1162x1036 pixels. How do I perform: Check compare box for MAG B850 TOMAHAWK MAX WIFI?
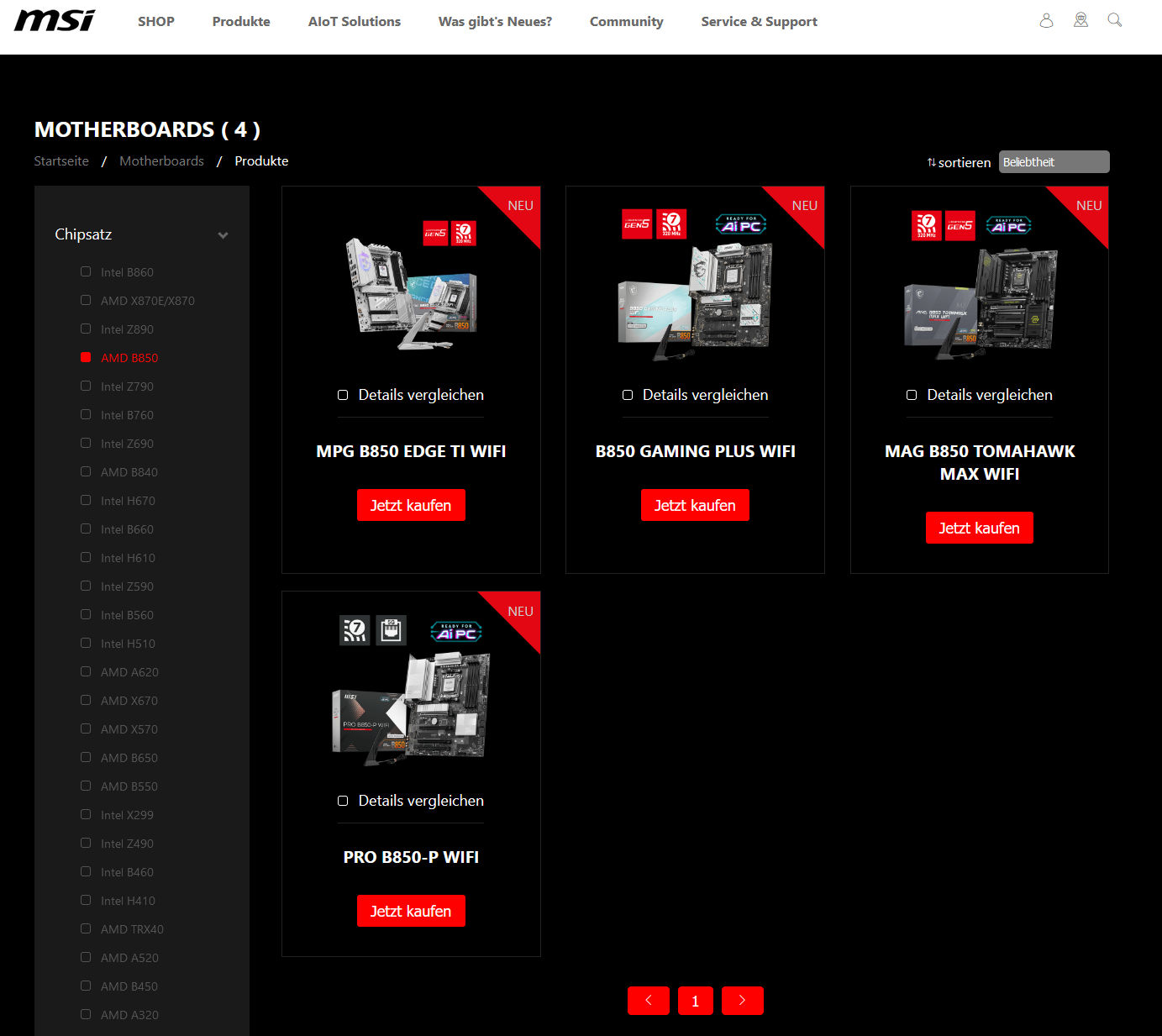pos(912,395)
